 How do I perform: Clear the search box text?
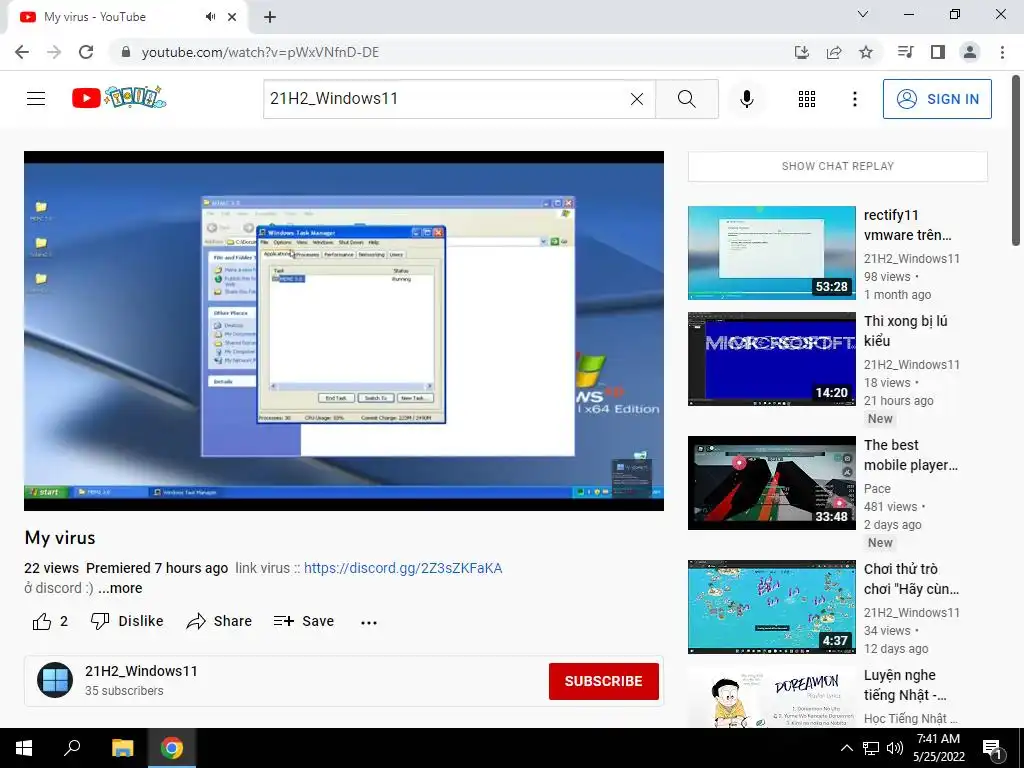pyautogui.click(x=637, y=99)
